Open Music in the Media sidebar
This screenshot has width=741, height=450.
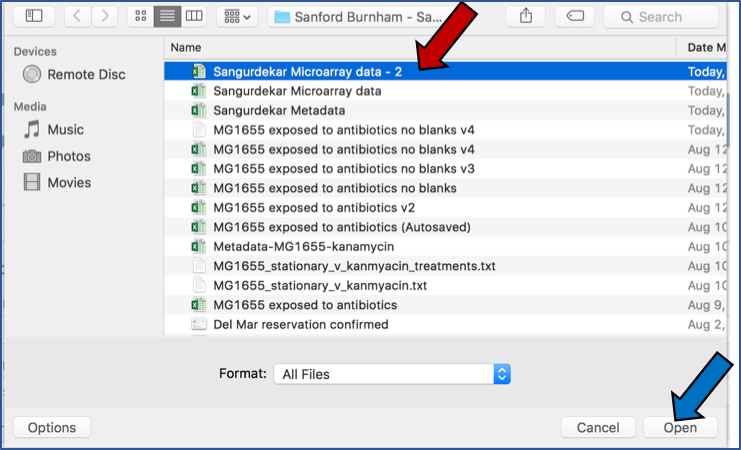click(65, 130)
